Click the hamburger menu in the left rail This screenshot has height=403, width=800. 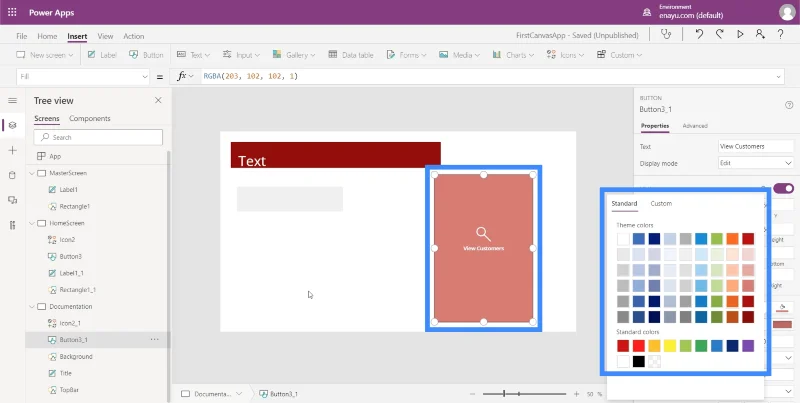click(12, 100)
